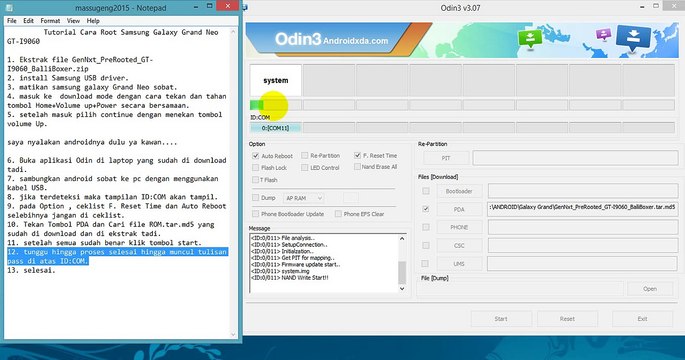Toggle the F. Reset Time checkbox
Viewport: 685px width, 360px height.
[x=357, y=155]
